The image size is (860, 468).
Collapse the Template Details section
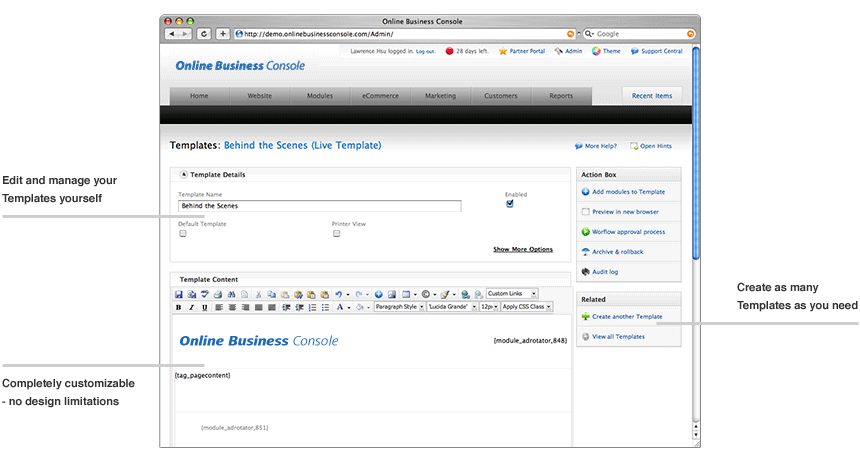pyautogui.click(x=183, y=175)
